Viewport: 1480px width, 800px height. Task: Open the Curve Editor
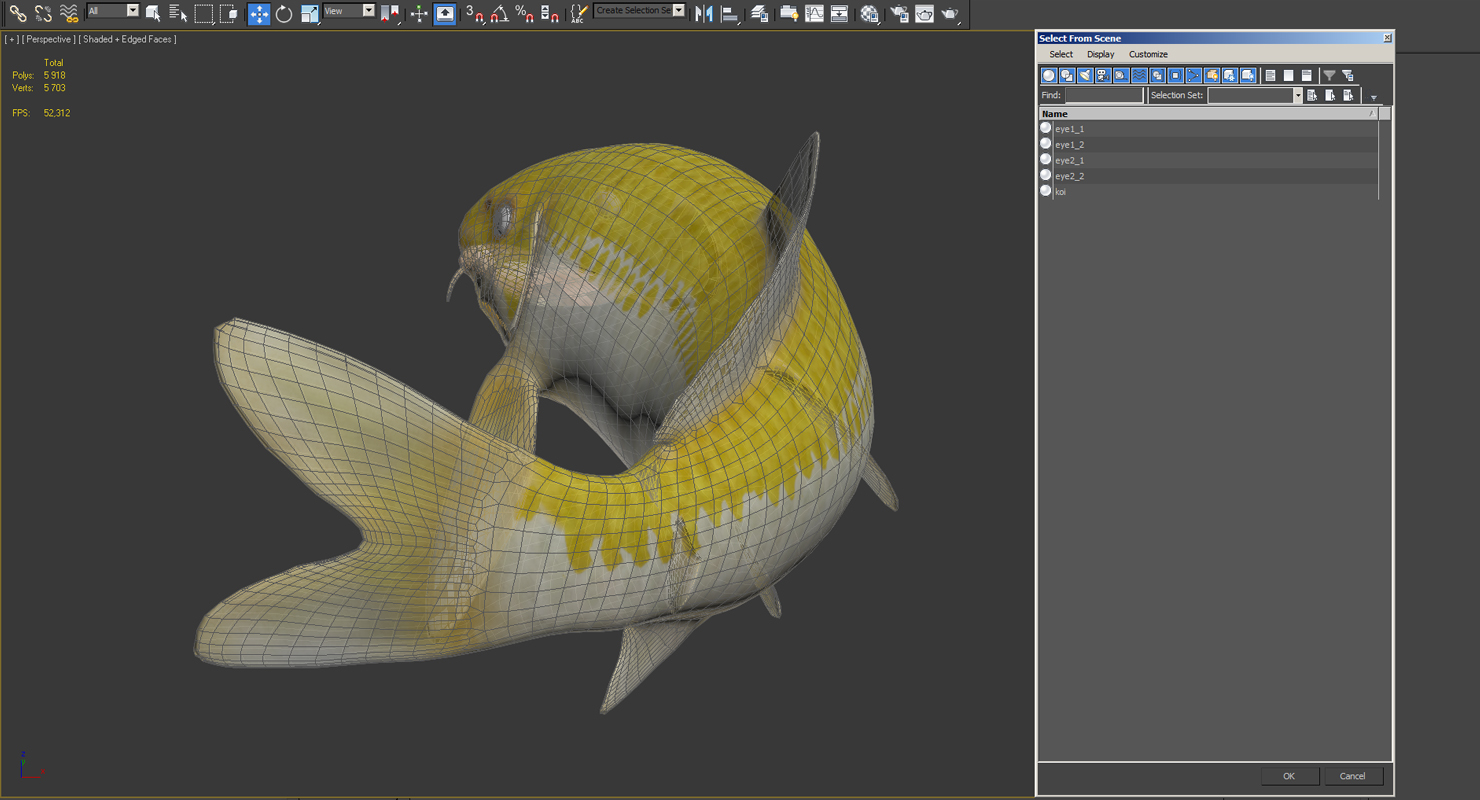point(815,13)
